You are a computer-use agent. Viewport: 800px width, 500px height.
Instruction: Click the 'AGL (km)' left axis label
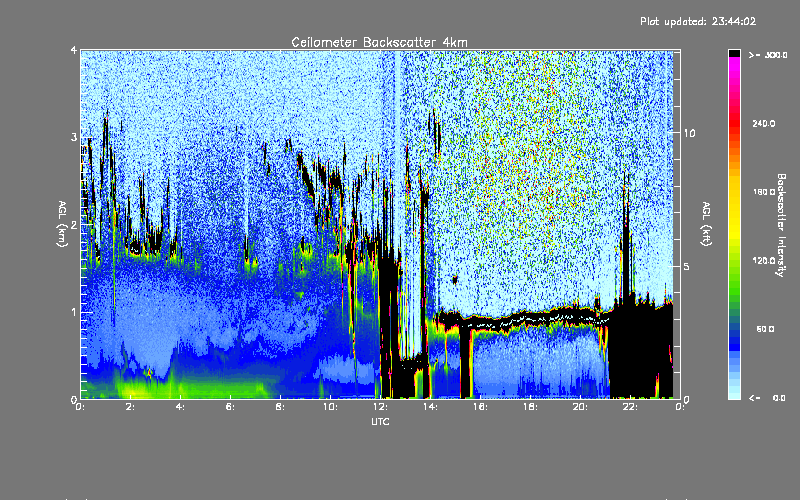pos(62,224)
